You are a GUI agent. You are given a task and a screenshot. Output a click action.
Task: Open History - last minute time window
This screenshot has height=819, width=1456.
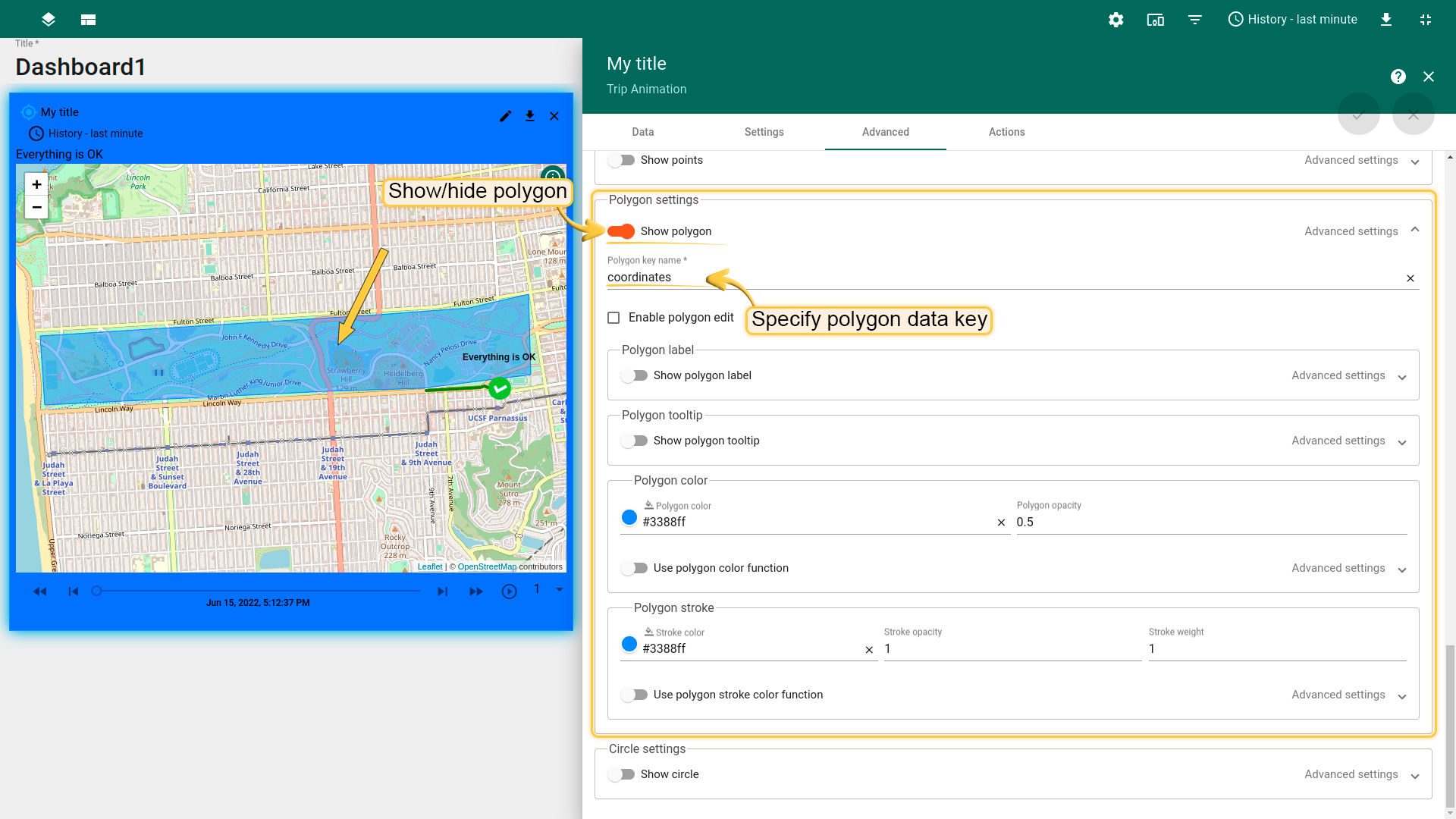(1292, 20)
